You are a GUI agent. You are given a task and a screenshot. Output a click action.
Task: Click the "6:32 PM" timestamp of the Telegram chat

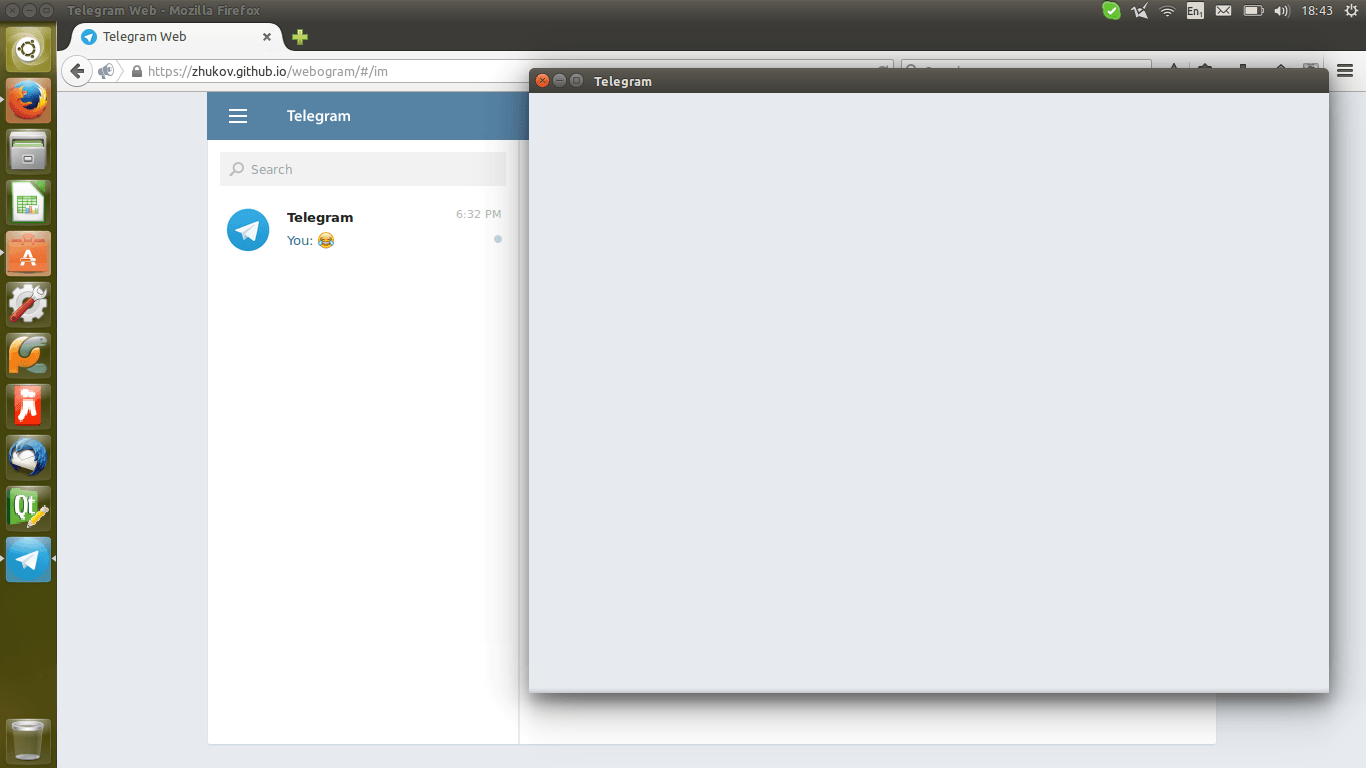click(479, 214)
